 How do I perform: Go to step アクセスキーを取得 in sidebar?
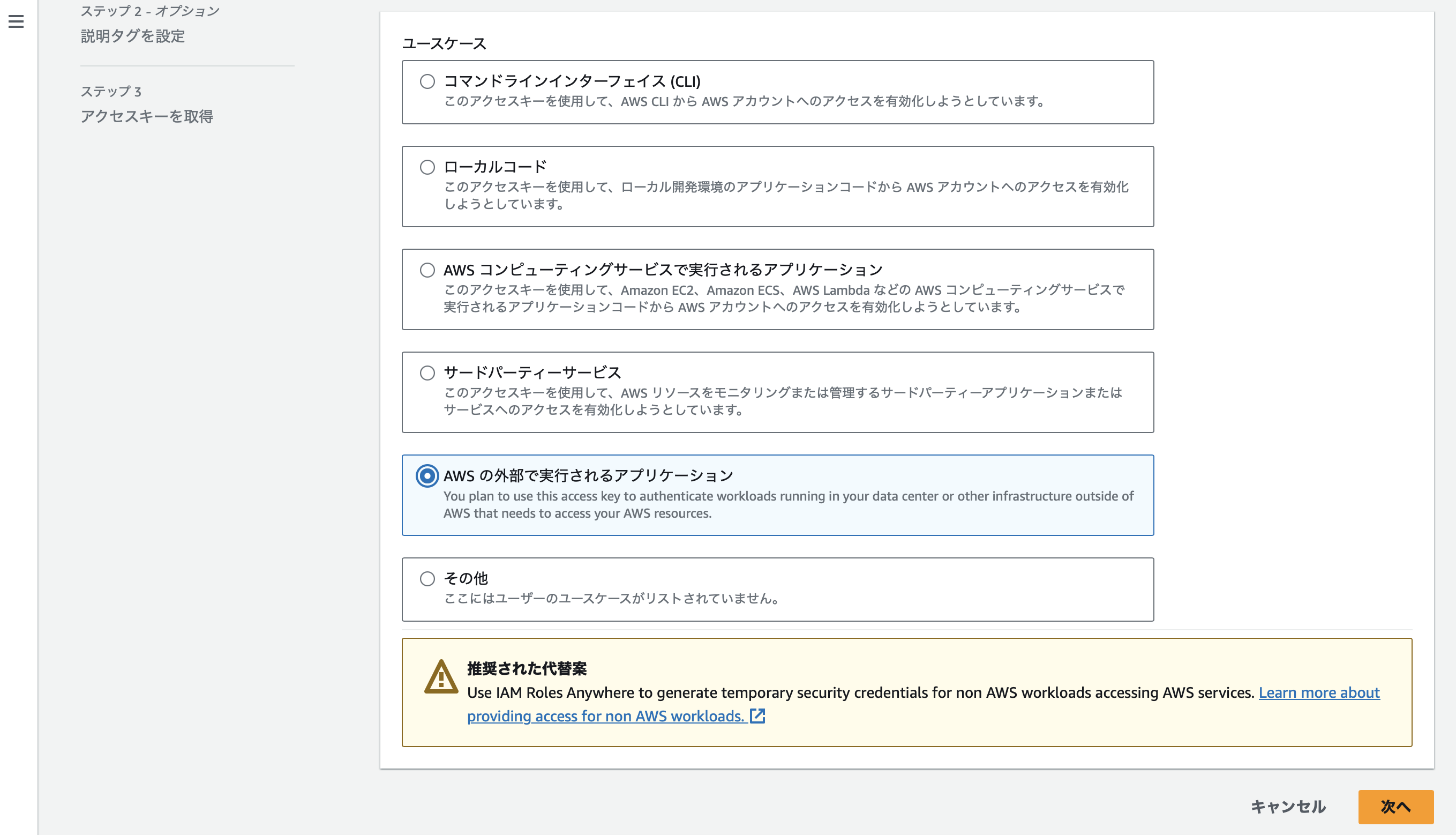pos(147,116)
